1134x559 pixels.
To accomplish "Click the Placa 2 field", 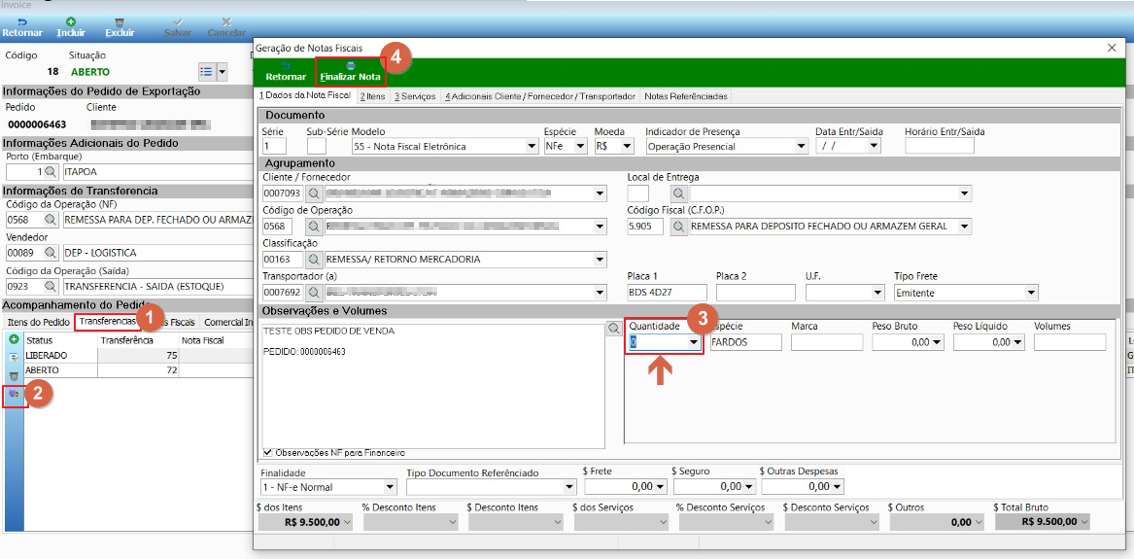I will pos(756,293).
